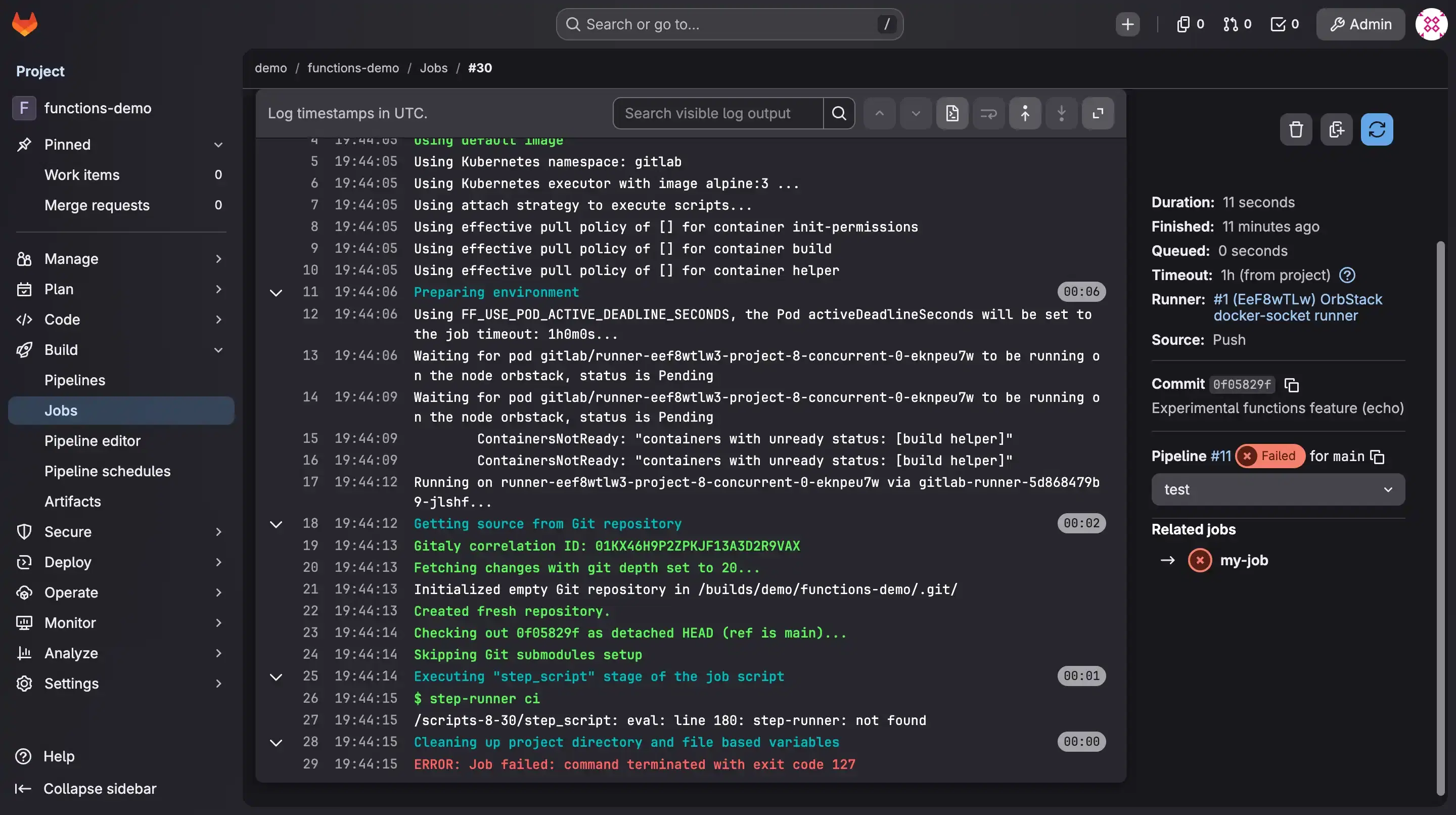The height and width of the screenshot is (815, 1456).
Task: Open merge requests counter icon
Action: (1237, 24)
